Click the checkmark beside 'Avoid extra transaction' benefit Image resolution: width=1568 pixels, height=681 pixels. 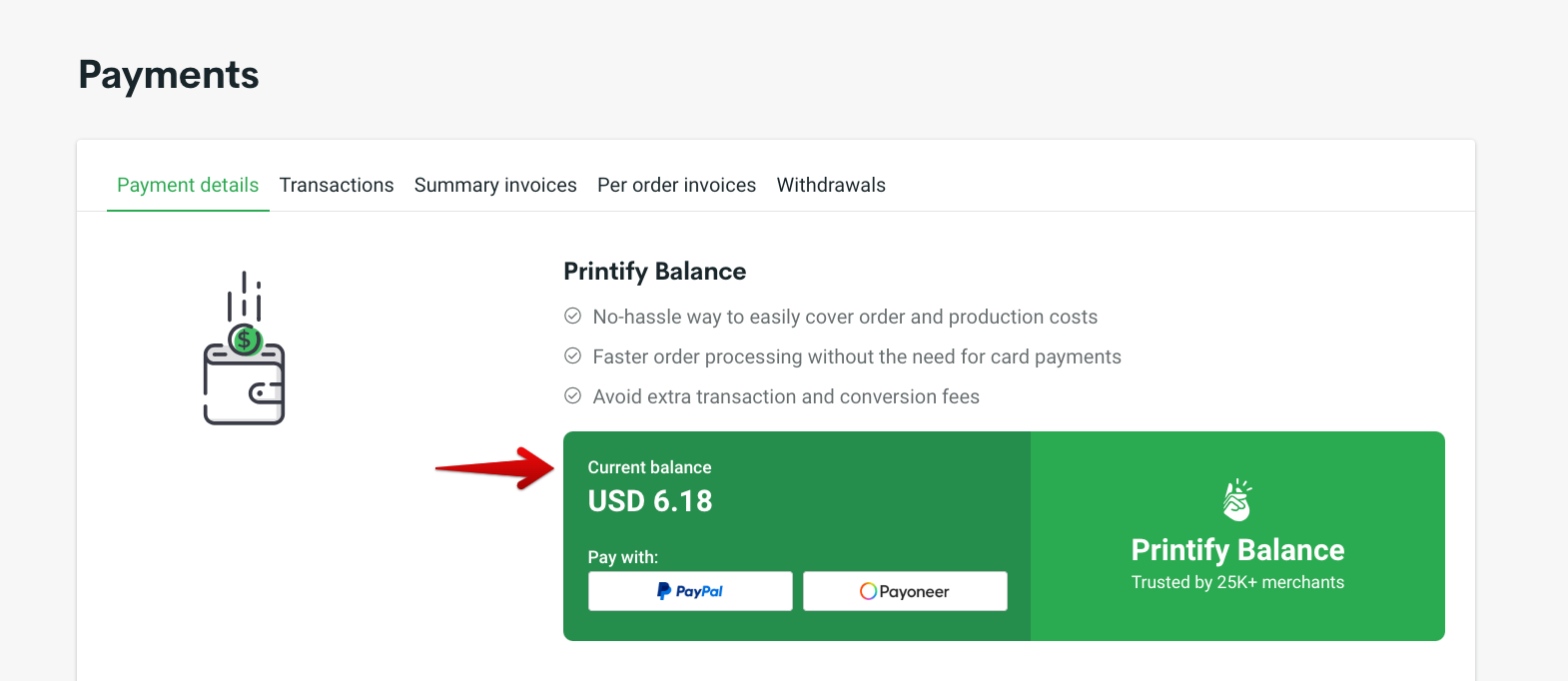(x=572, y=395)
